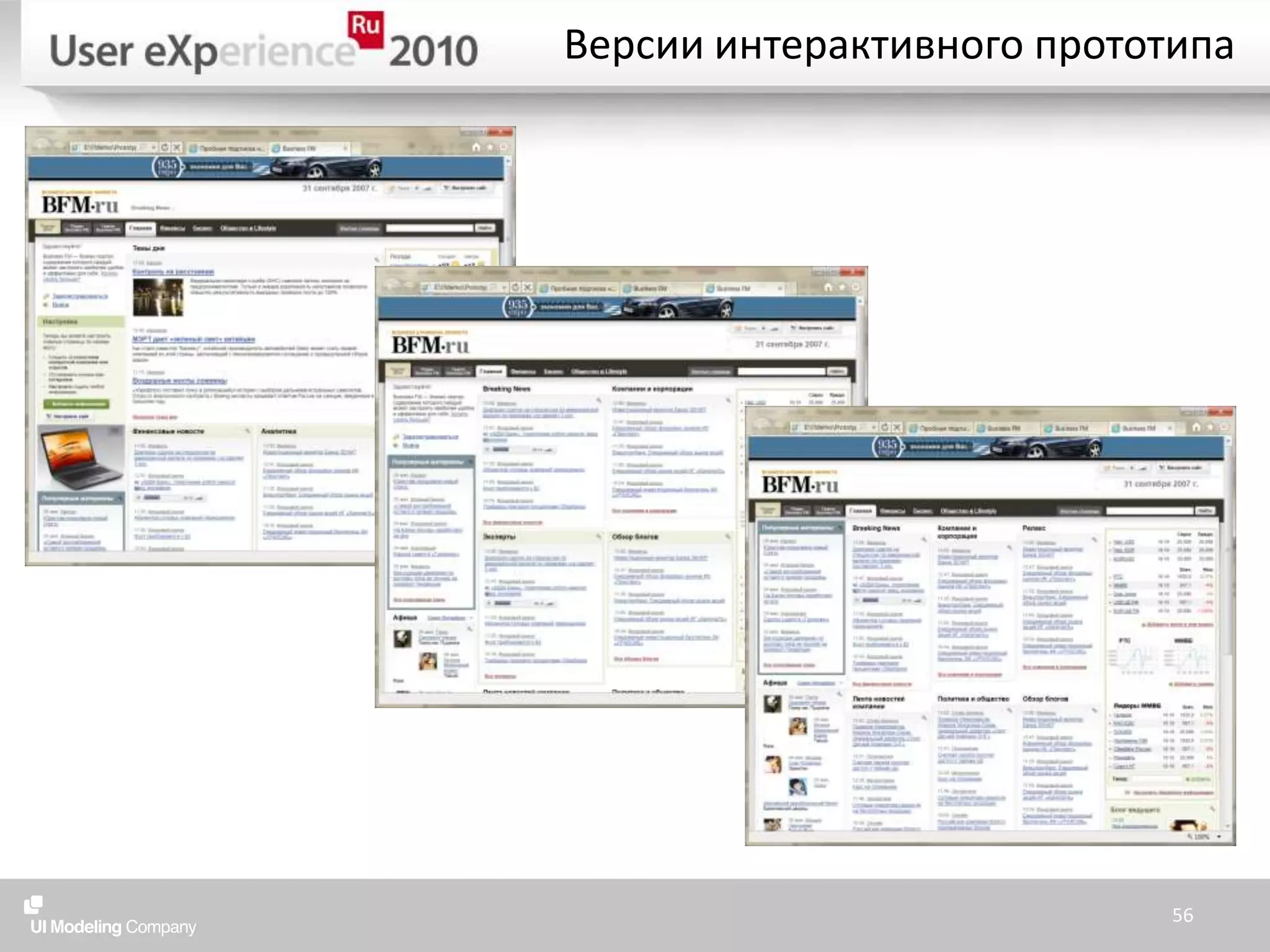Click the home icon in the back browser window

pos(476,147)
